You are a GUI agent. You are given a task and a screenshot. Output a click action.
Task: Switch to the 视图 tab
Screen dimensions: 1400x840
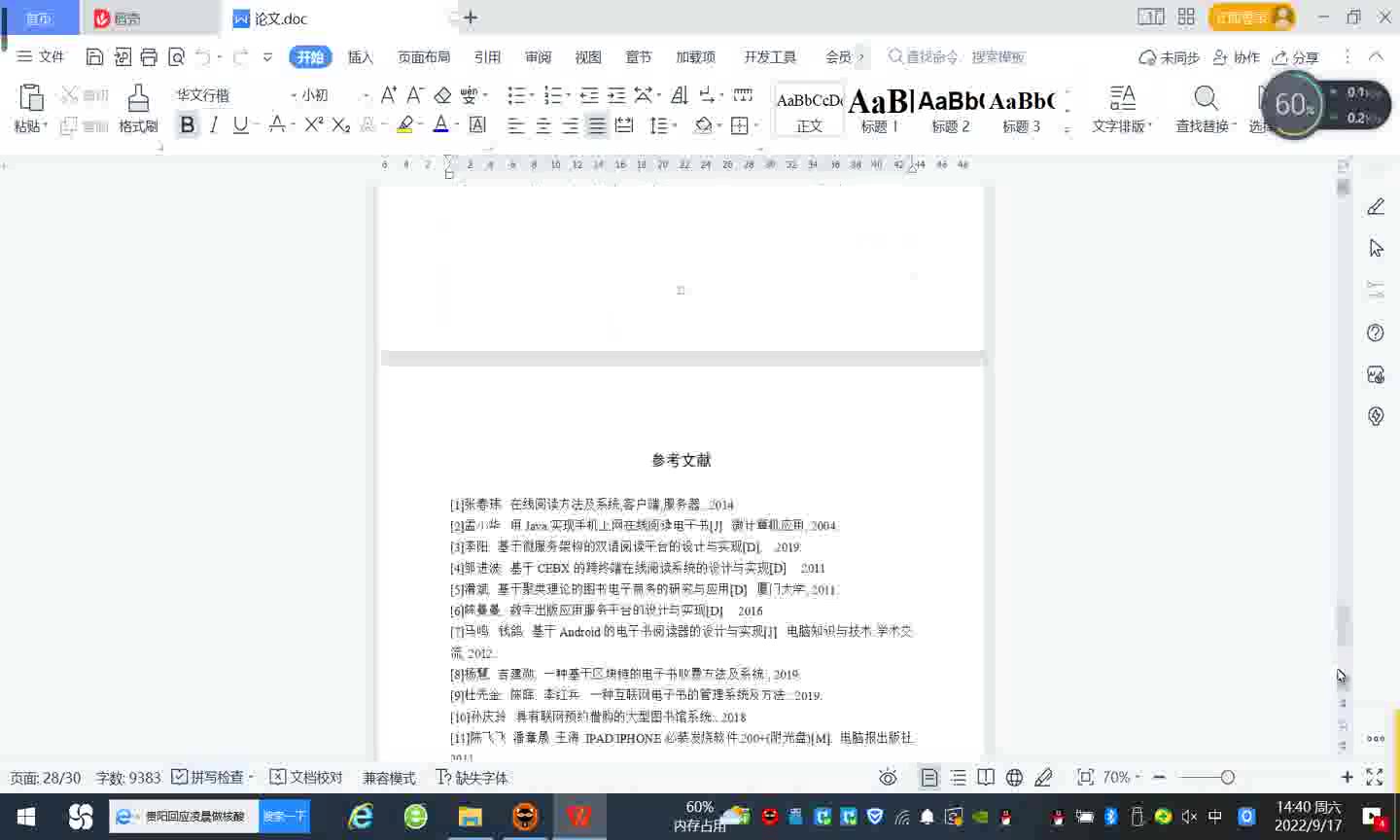coord(588,57)
